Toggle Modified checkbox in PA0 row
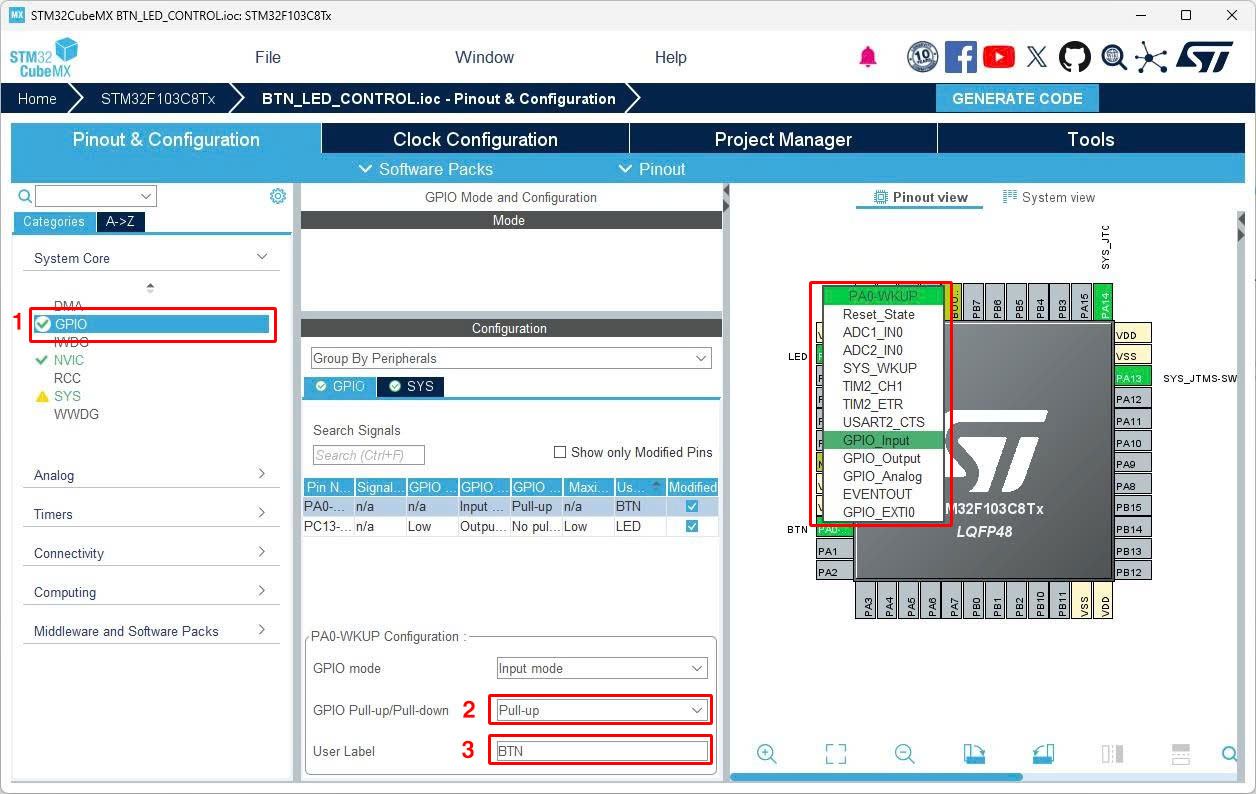The width and height of the screenshot is (1256, 794). click(x=692, y=507)
